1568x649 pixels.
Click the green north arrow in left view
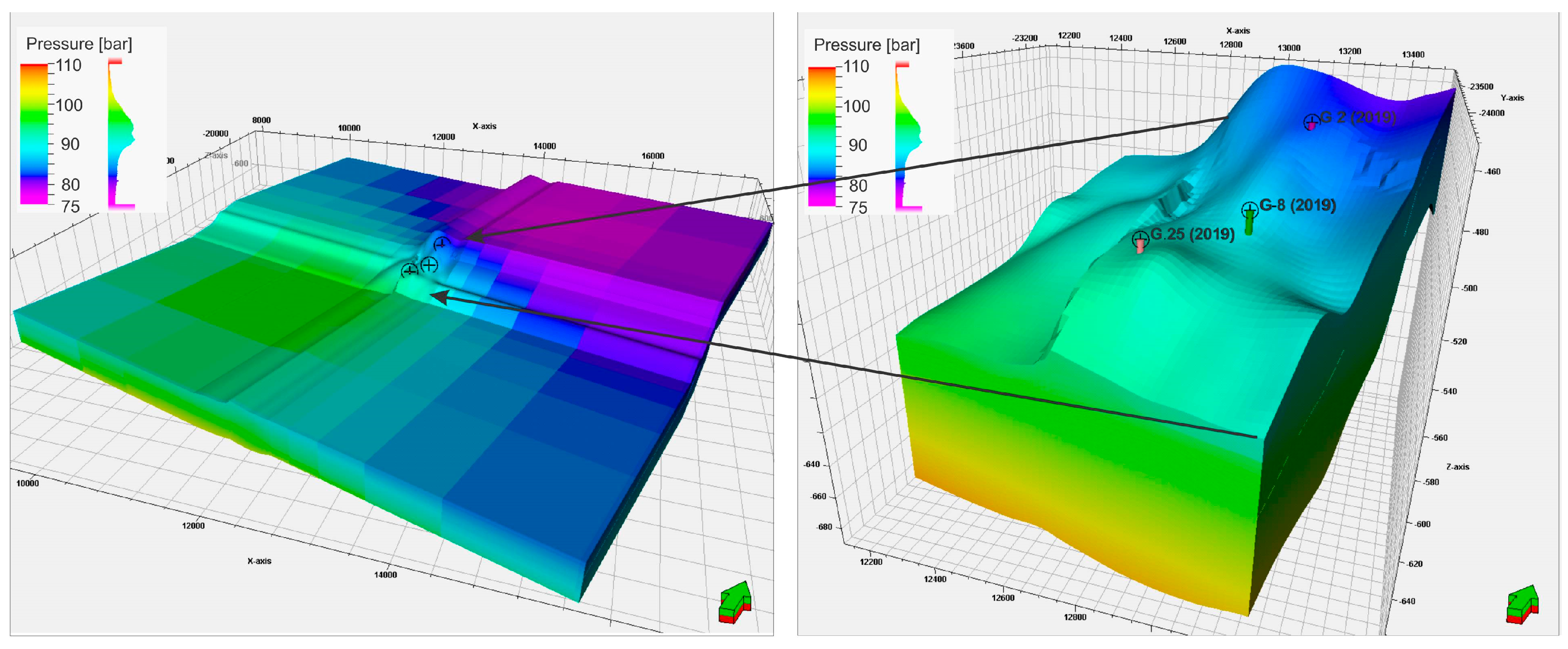(735, 602)
